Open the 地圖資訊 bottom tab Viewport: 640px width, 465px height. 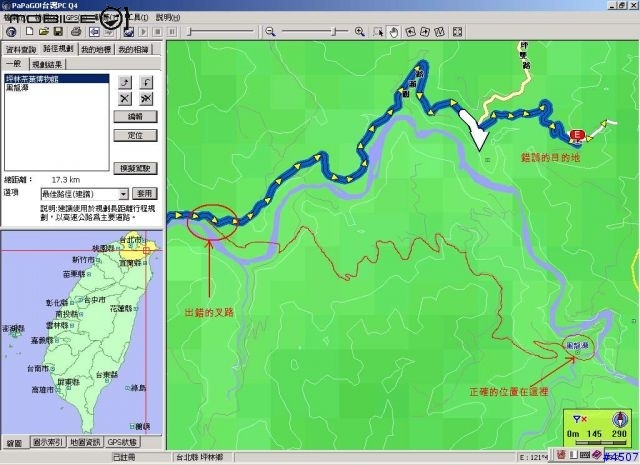point(85,442)
